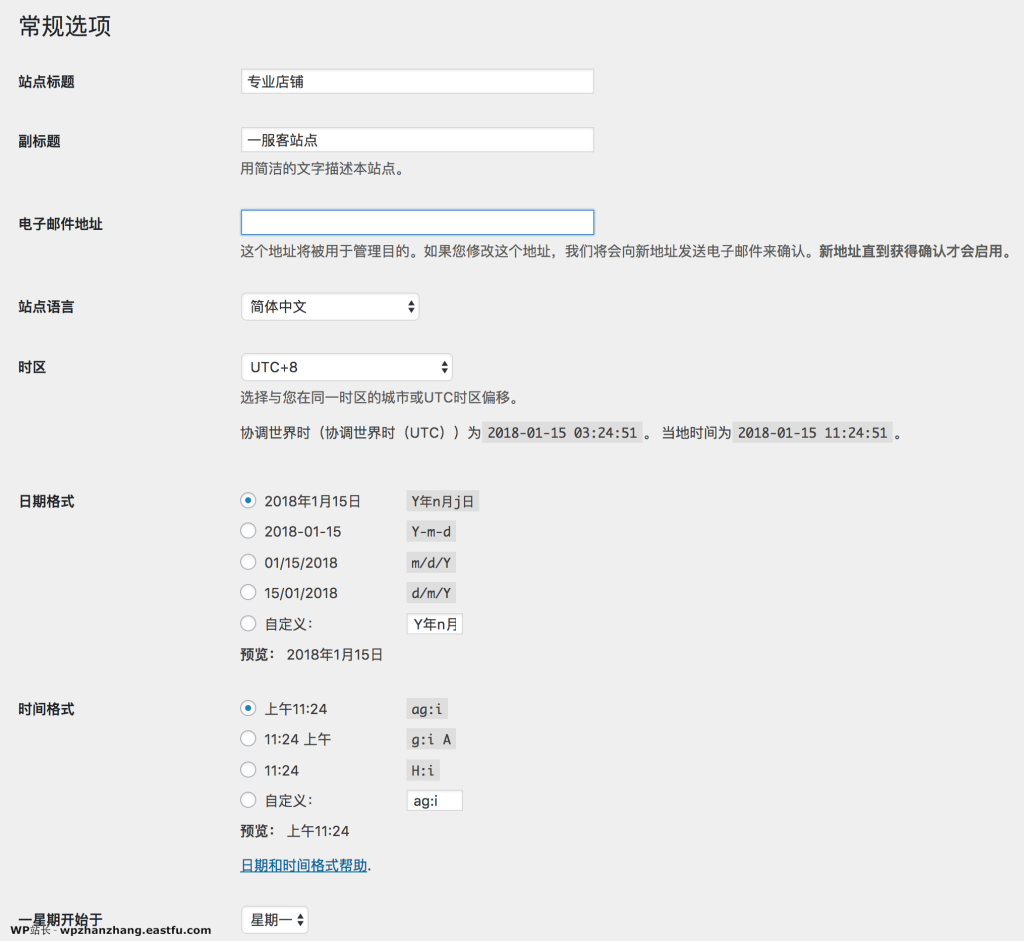The width and height of the screenshot is (1024, 941).
Task: Open the 一星期开始于 week start dropdown
Action: tap(274, 919)
